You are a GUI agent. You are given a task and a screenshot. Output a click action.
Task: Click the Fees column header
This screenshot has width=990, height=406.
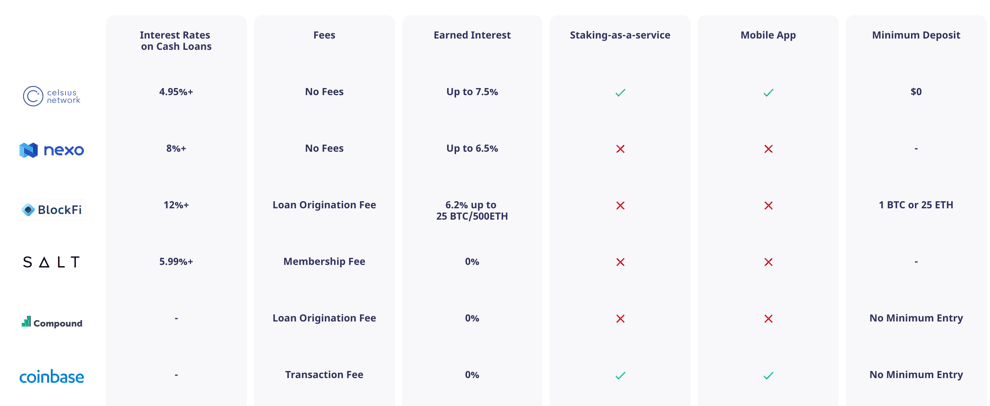[x=324, y=35]
